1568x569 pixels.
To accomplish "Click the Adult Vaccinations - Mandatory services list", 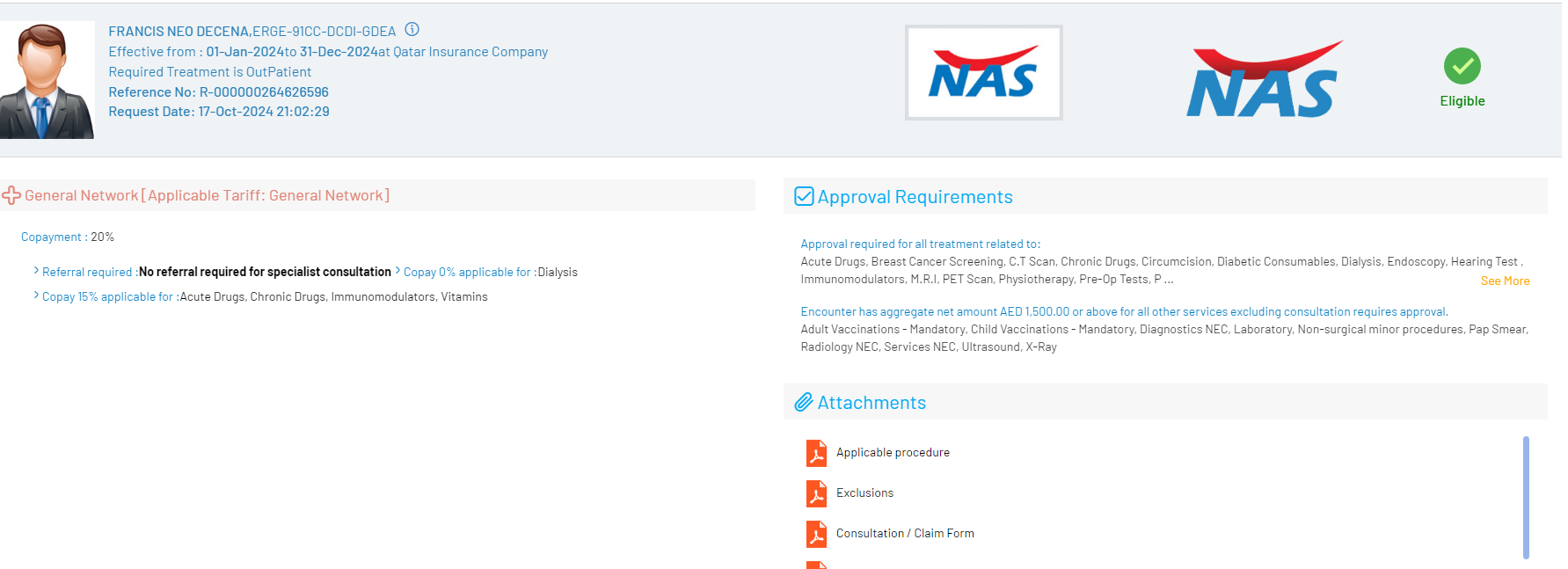I will 1164,338.
